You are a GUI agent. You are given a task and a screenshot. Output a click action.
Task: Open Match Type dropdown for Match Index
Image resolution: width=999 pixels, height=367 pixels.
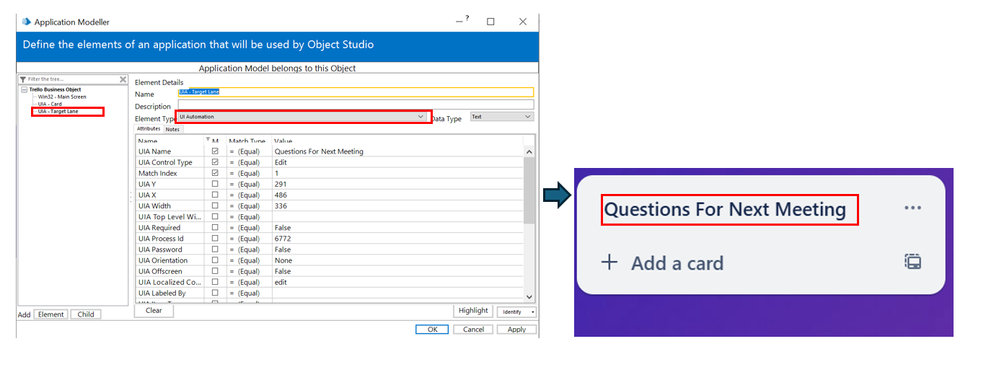(x=248, y=173)
